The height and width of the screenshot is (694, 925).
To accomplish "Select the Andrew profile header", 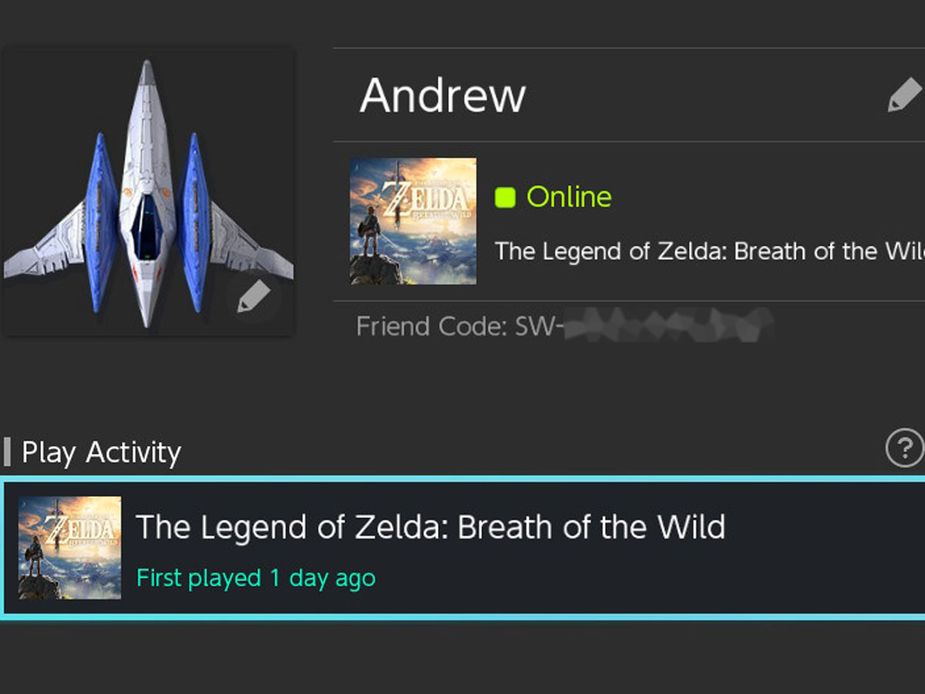I will click(442, 95).
